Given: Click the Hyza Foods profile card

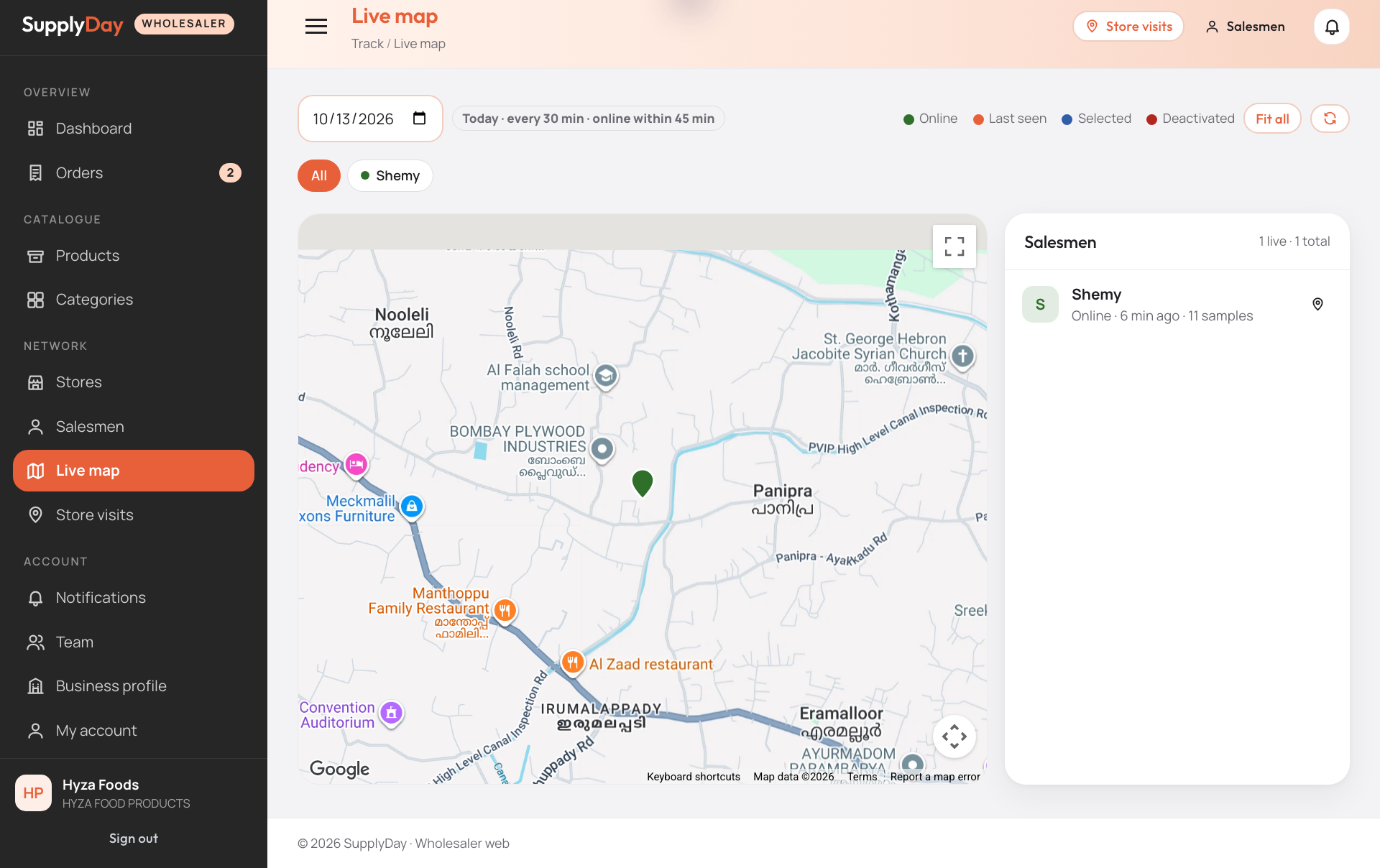Looking at the screenshot, I should point(134,793).
